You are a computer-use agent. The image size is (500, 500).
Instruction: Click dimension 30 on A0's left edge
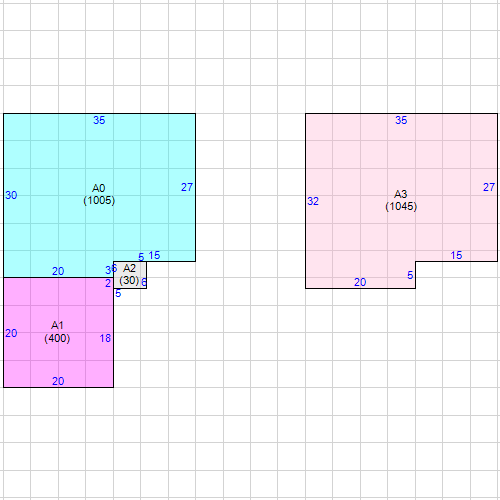(x=11, y=195)
